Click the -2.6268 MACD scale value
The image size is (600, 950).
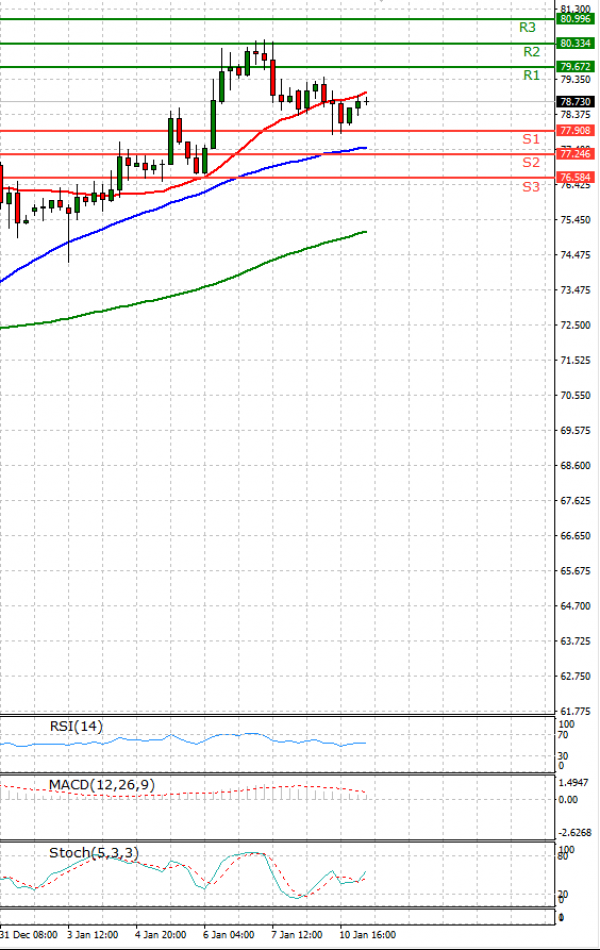click(x=573, y=833)
